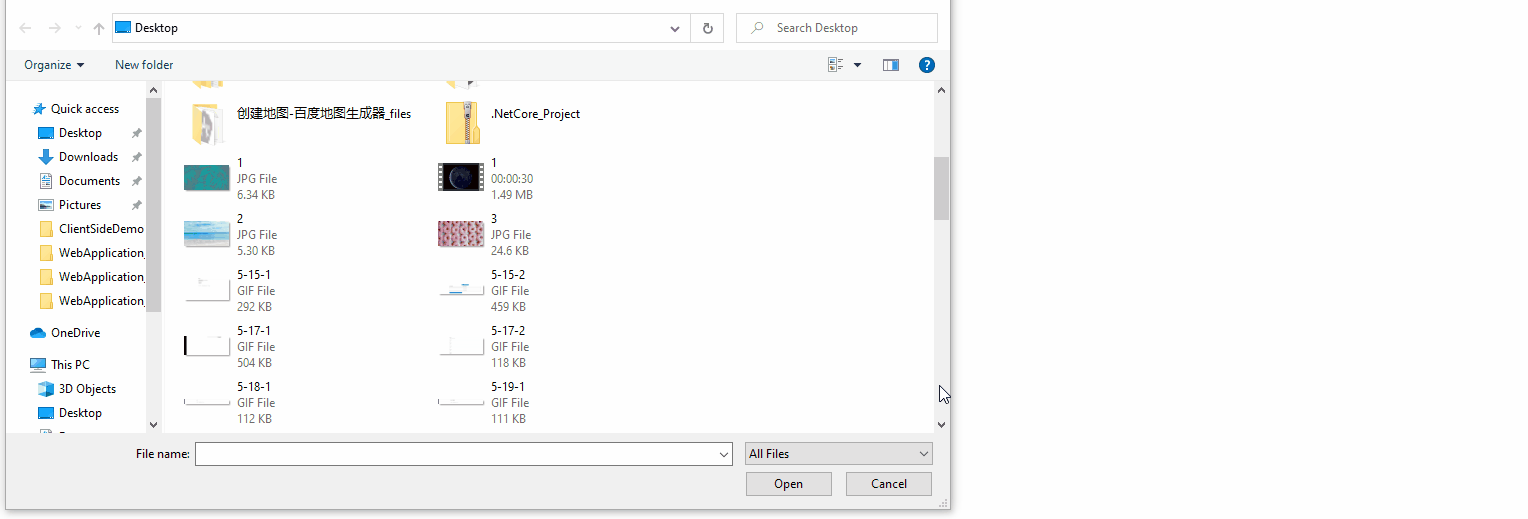This screenshot has height=519, width=1528.
Task: Open the view options dropdown arrow
Action: (857, 65)
